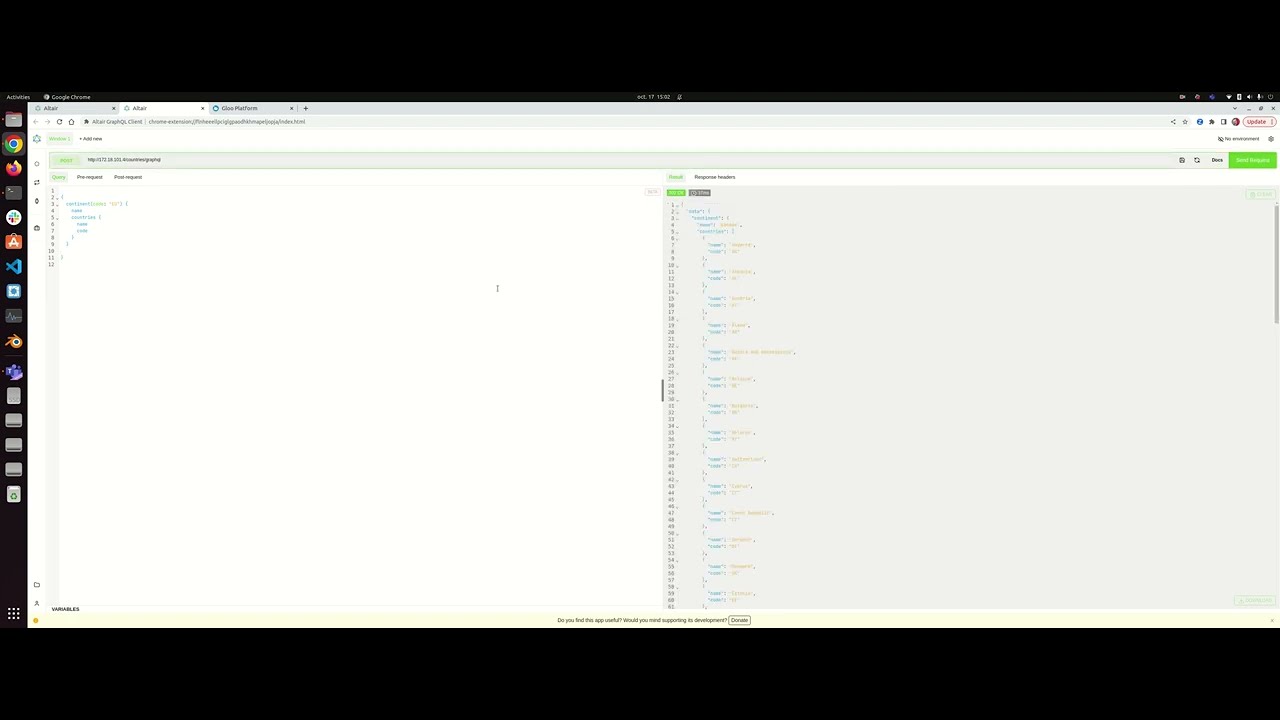
Task: Dismiss the donation banner
Action: coord(1272,620)
